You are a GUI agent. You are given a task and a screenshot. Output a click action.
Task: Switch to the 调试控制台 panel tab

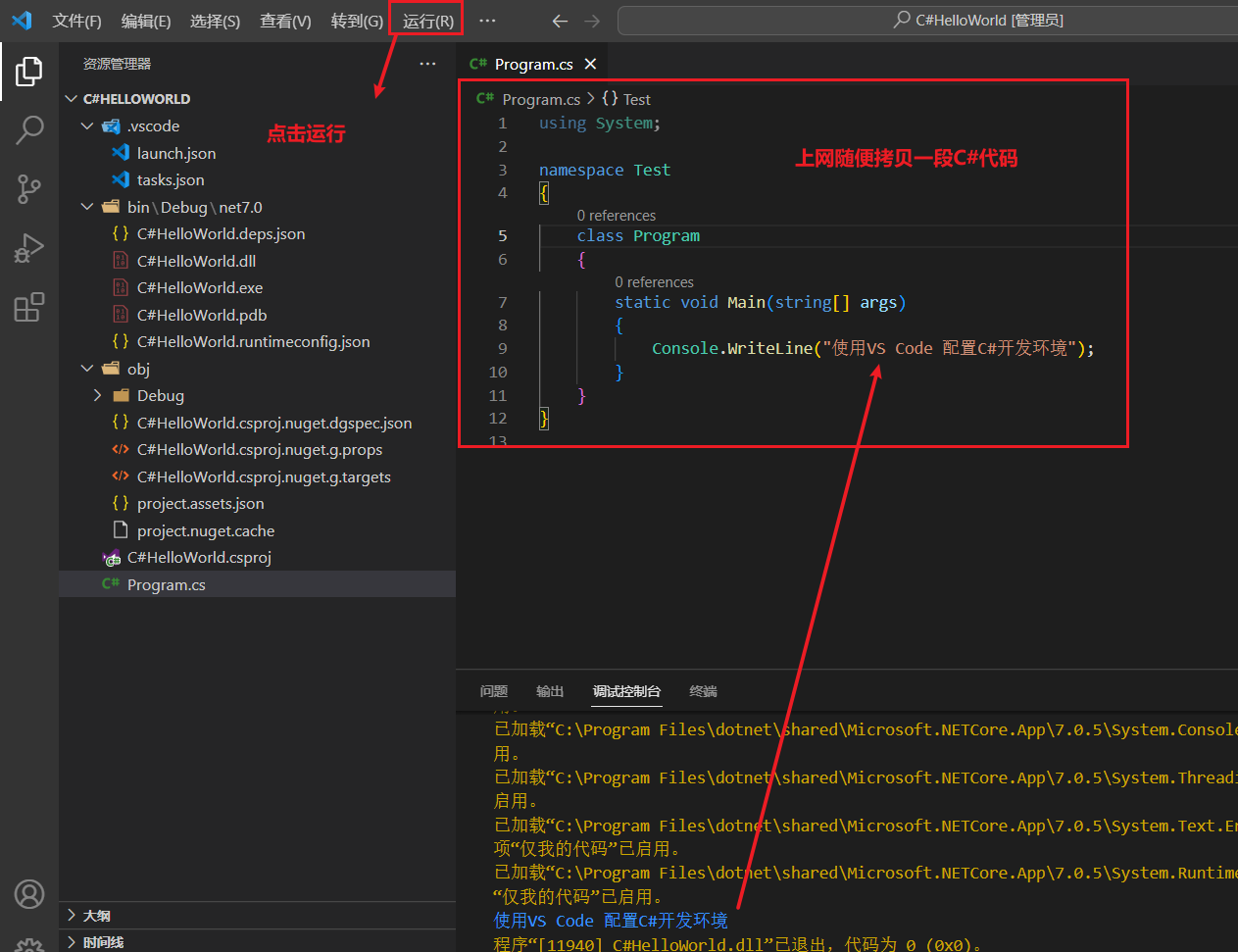tap(626, 691)
